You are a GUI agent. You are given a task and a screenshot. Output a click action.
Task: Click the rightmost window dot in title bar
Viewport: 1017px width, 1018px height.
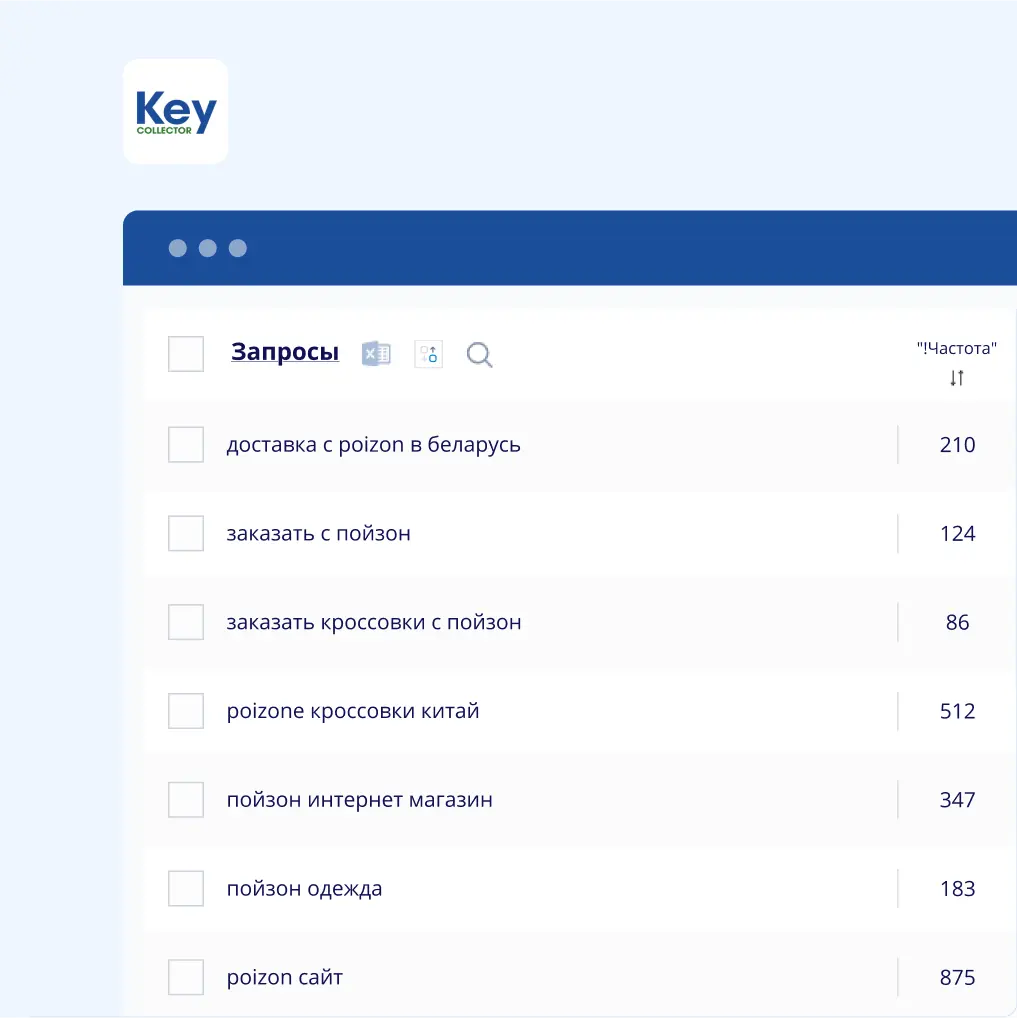(x=238, y=247)
